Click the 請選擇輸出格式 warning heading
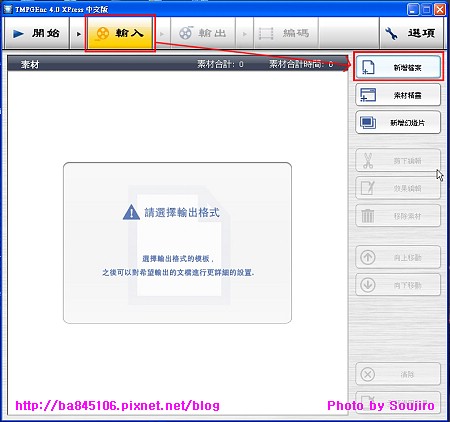The image size is (450, 422). tap(182, 212)
